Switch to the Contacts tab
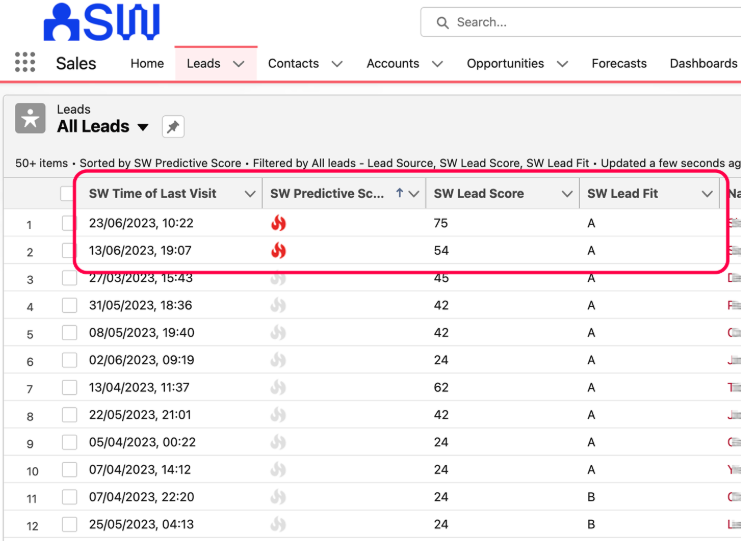Image resolution: width=741 pixels, height=541 pixels. pyautogui.click(x=293, y=63)
